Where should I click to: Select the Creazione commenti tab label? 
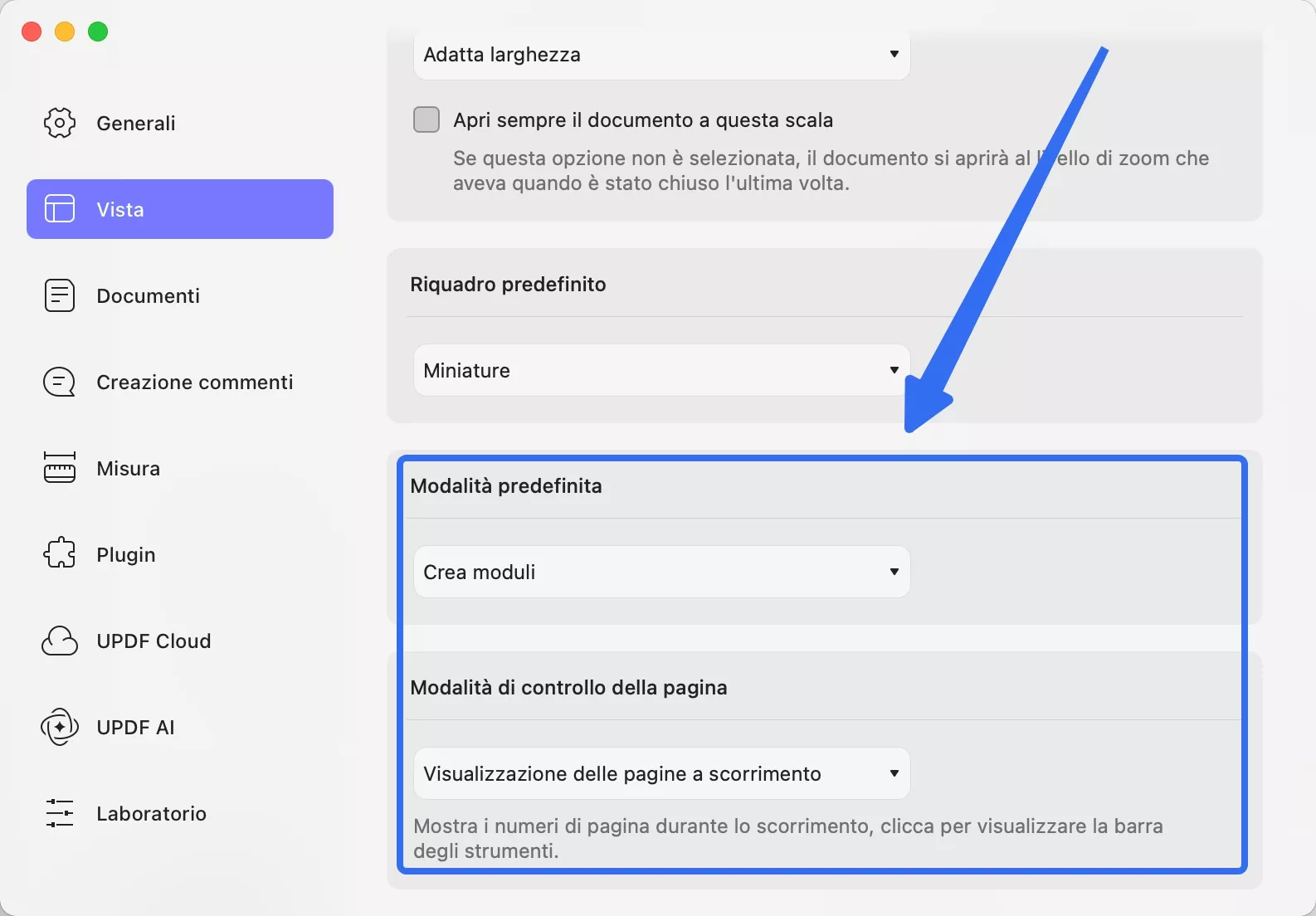194,382
